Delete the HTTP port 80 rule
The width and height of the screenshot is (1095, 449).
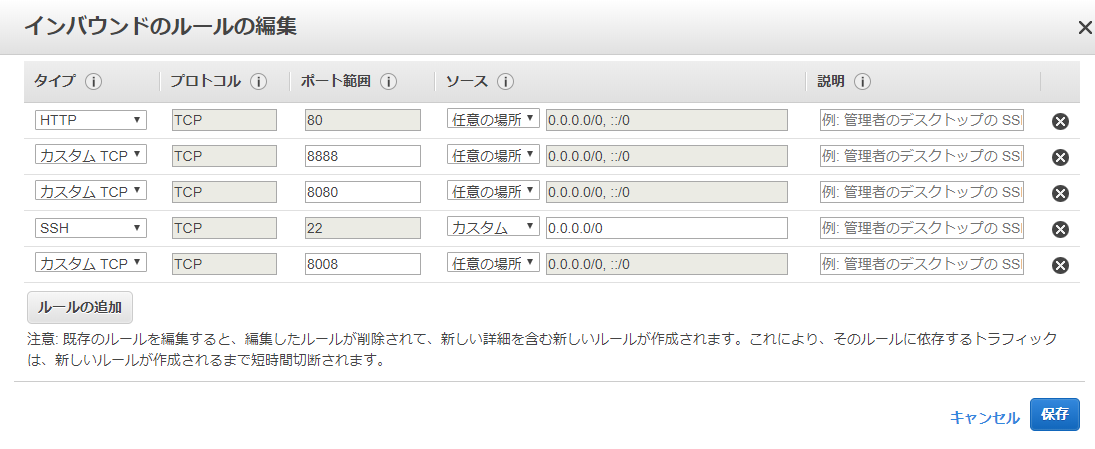1060,121
